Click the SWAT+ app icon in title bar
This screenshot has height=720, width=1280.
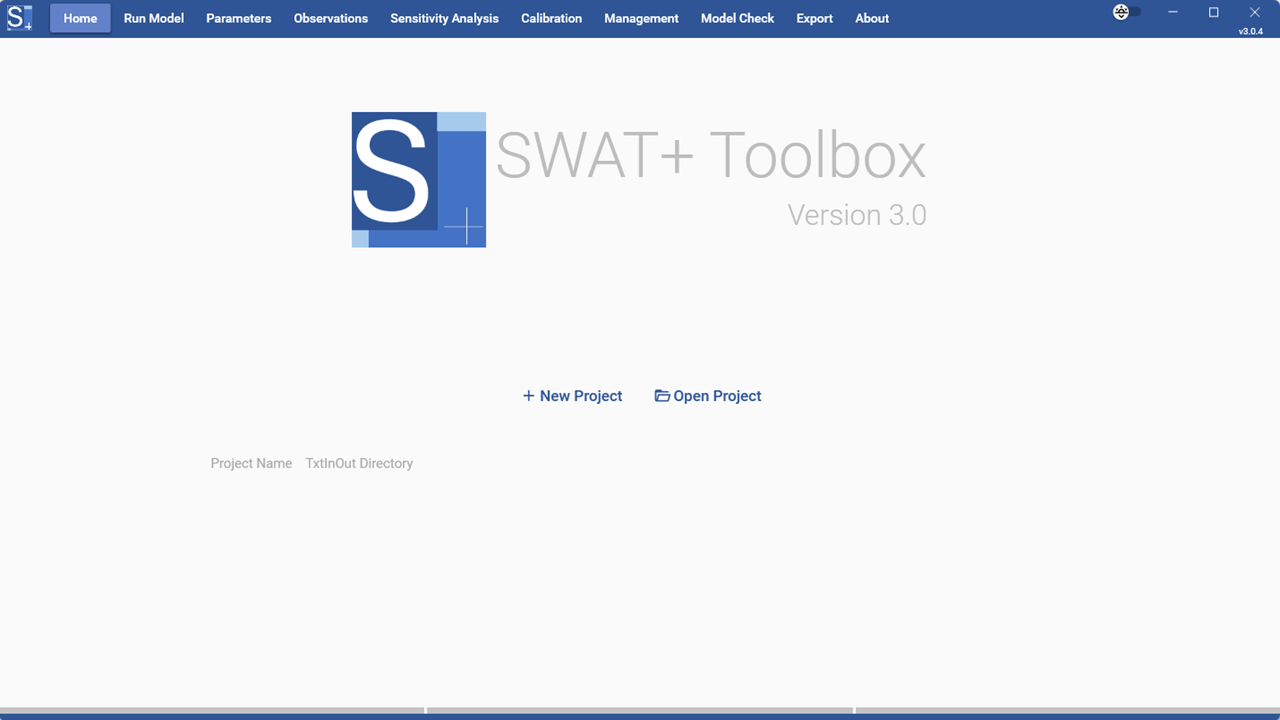click(20, 18)
